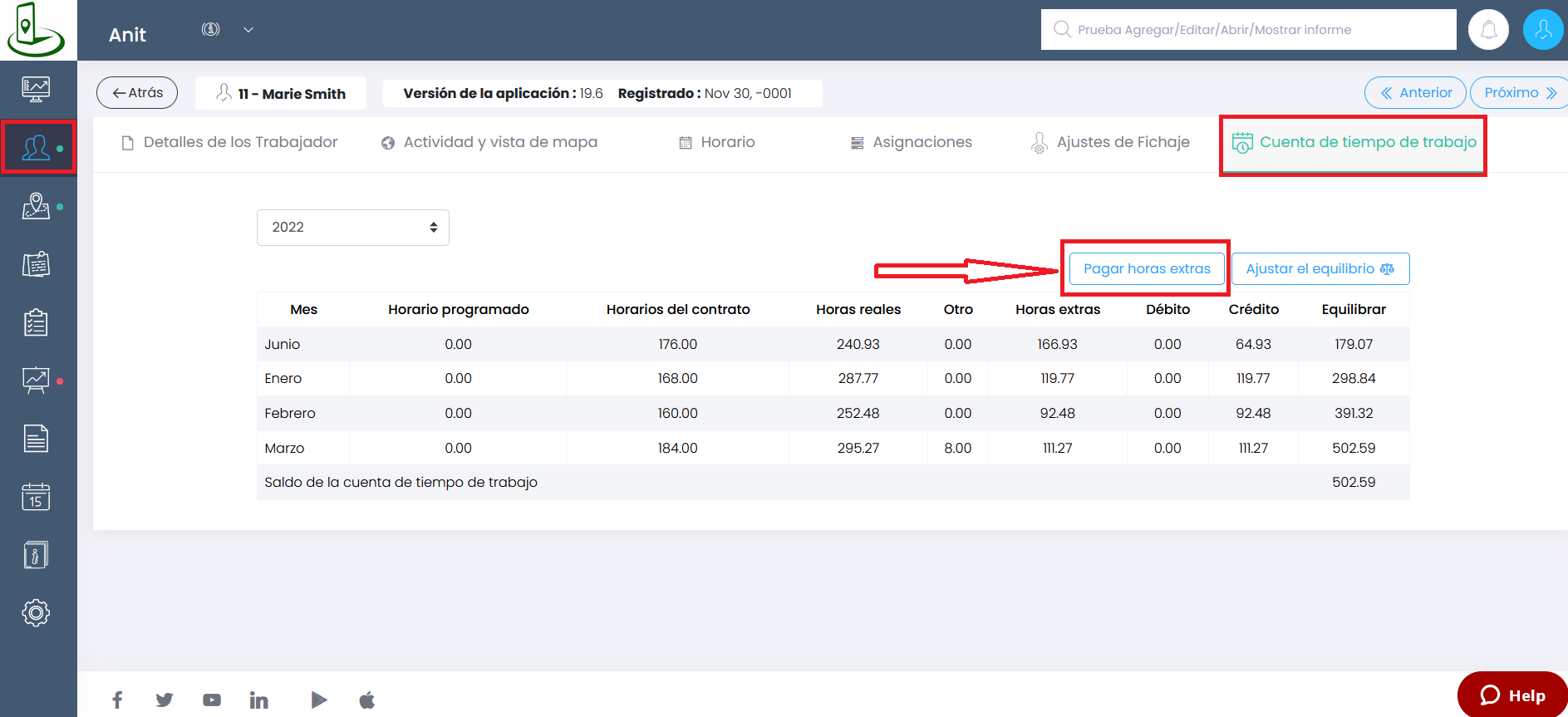This screenshot has width=1568, height=717.
Task: Click the 240.93 Horas reales value
Action: (x=858, y=344)
